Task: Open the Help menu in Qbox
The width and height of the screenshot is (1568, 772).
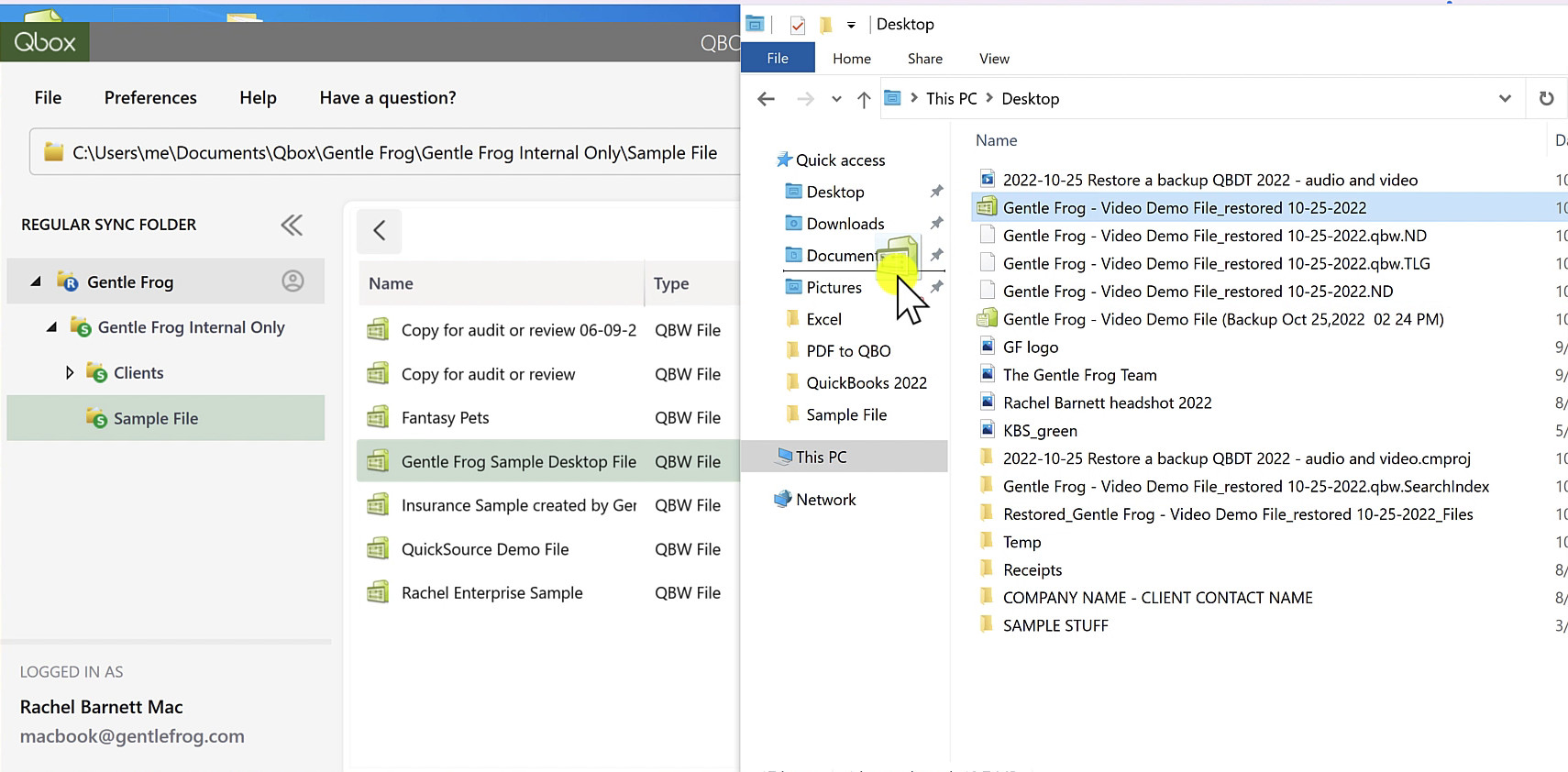Action: [x=258, y=98]
